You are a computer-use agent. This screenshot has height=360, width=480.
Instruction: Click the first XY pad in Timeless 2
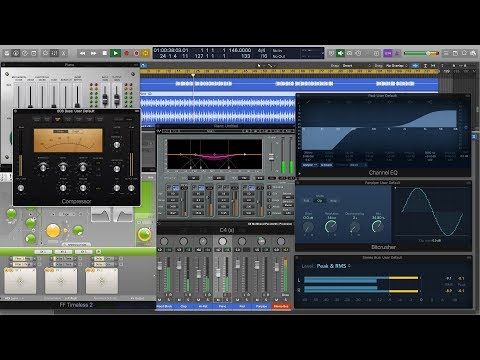[x=20, y=281]
